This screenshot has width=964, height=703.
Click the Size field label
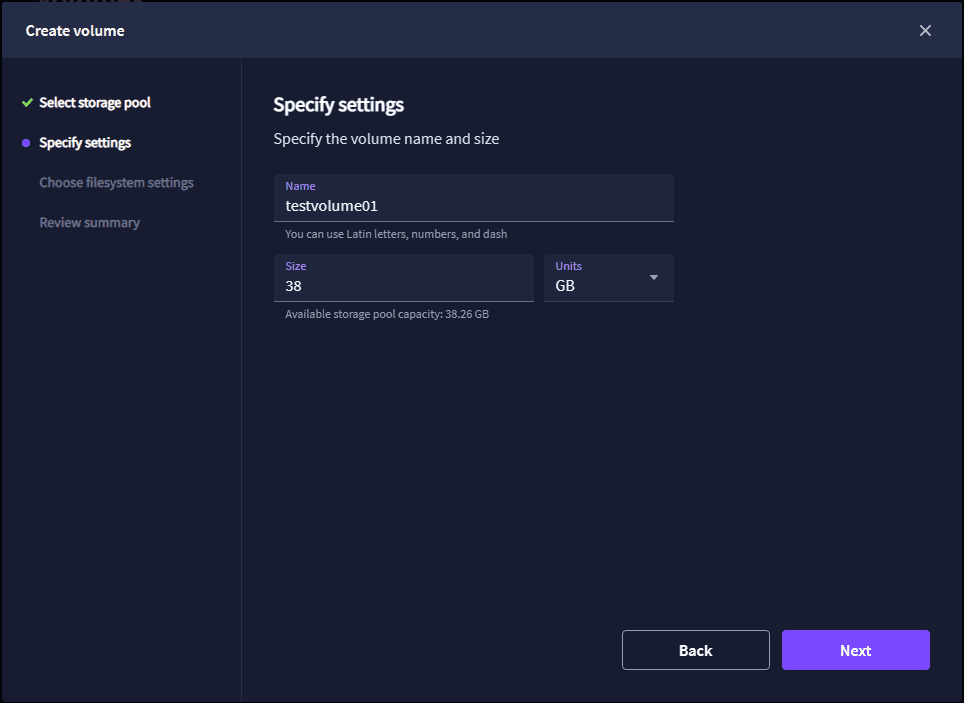coord(296,266)
